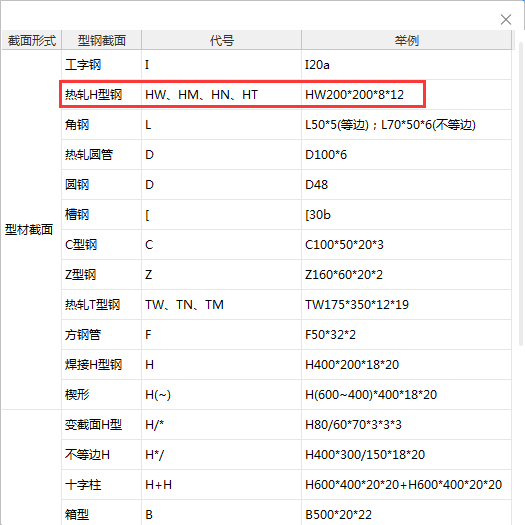
Task: Select the 方钢管 row
Action: pos(286,334)
